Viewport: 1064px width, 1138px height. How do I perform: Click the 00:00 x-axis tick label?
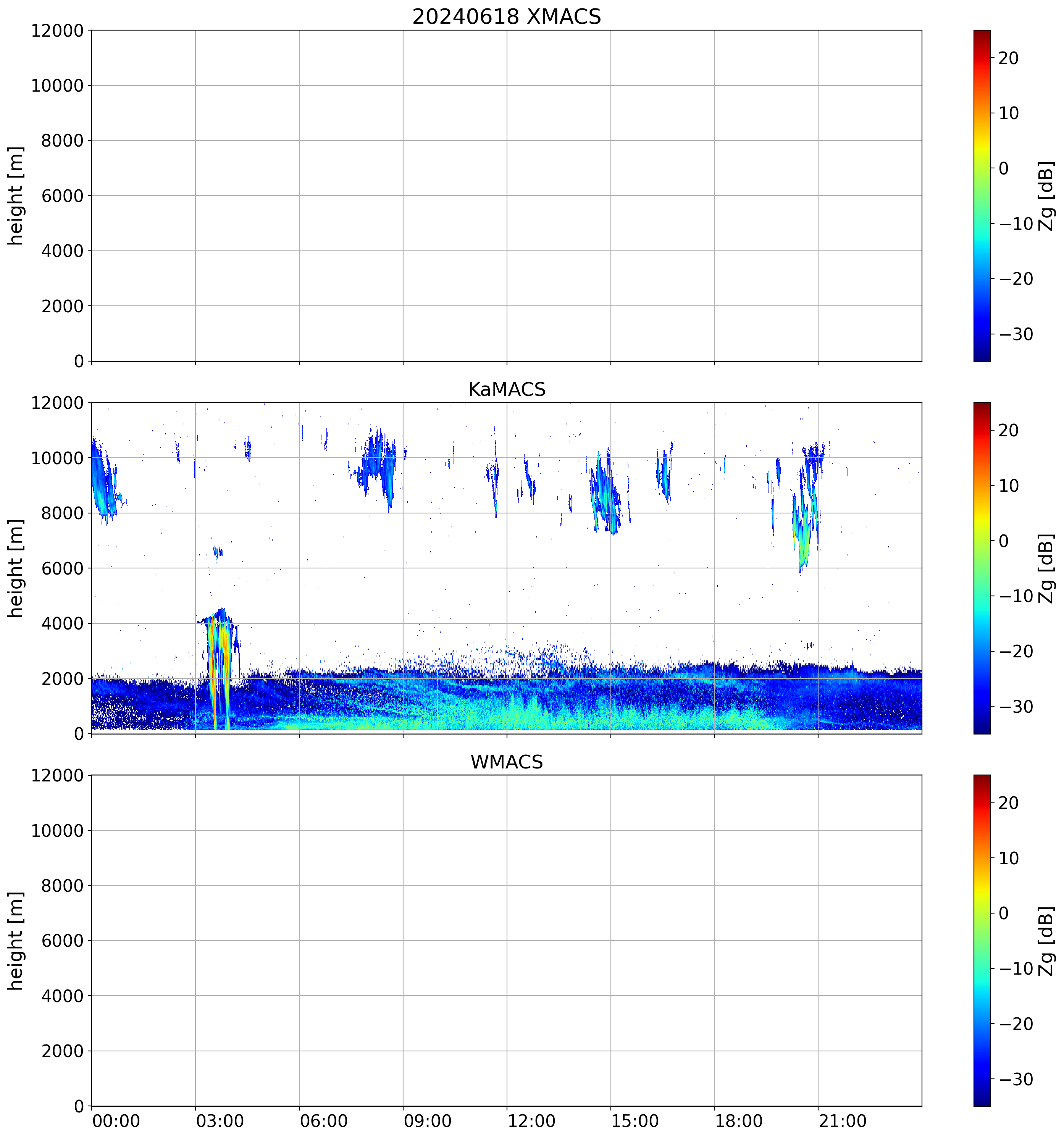116,1120
